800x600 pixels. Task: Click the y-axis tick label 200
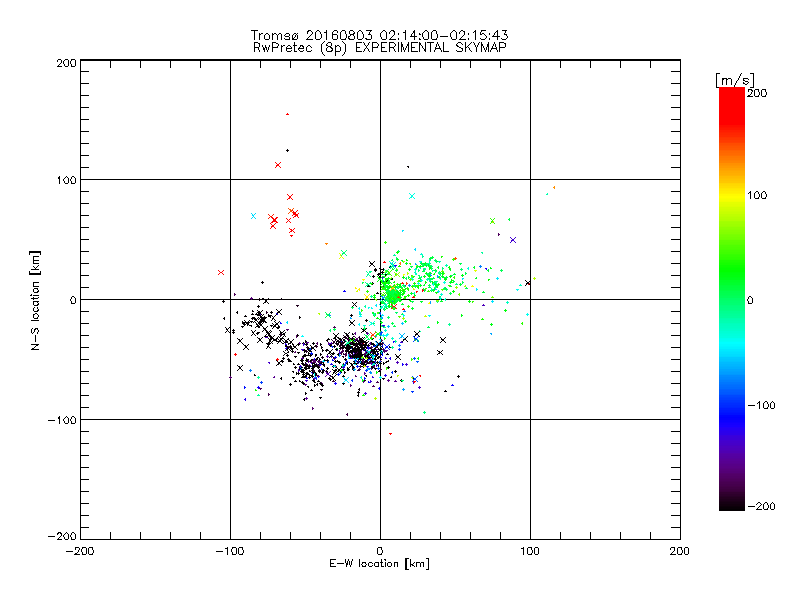click(66, 63)
